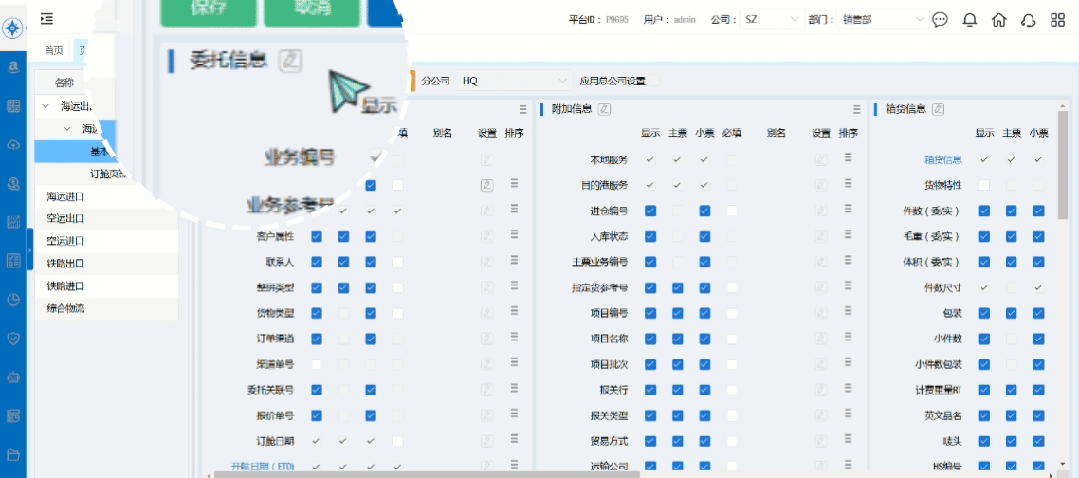Image resolution: width=1079 pixels, height=478 pixels.
Task: Click the 设置 edit icon in 联系人 row
Action: [487, 262]
